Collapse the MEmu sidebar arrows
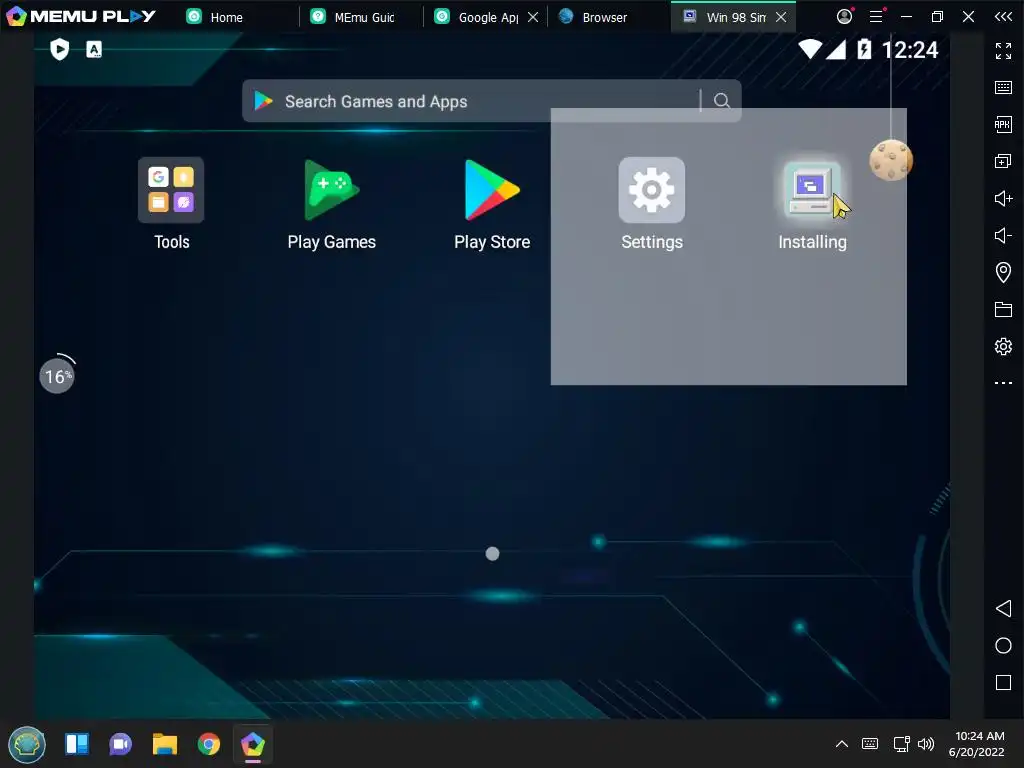Screen dimensions: 1024x768 (1003, 17)
